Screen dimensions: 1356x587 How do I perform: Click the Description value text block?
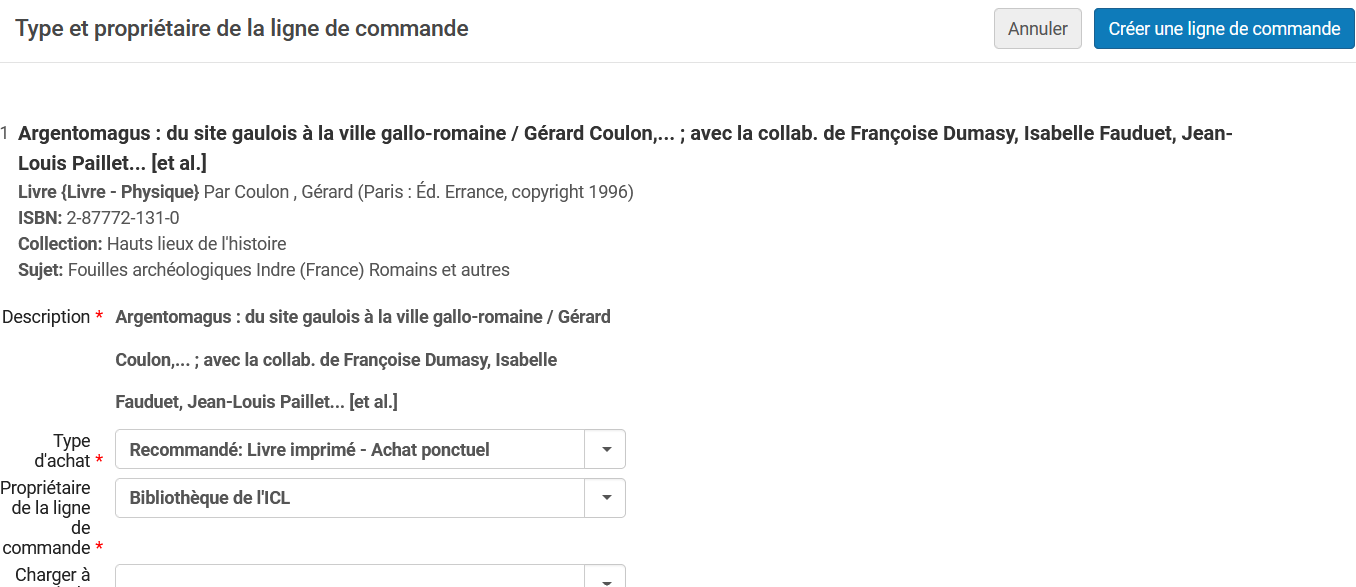(x=362, y=359)
